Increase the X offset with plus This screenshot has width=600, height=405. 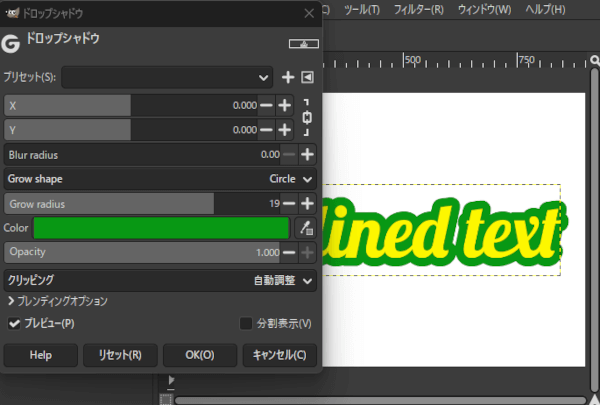(x=285, y=105)
